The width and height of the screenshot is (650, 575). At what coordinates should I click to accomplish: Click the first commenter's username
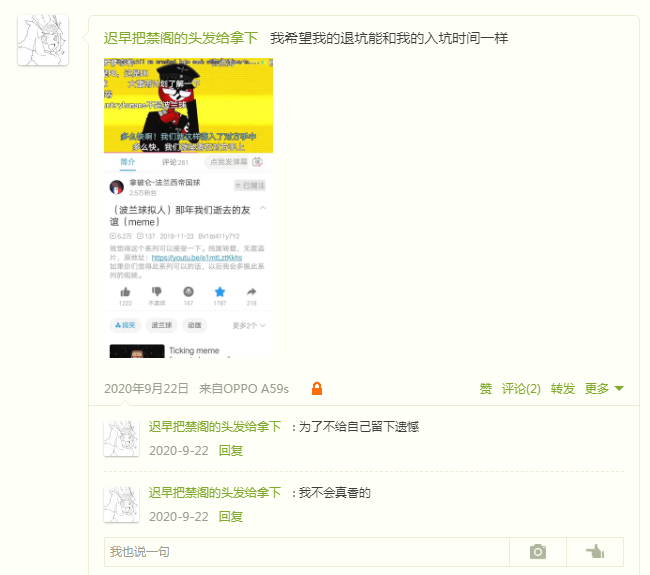tap(215, 427)
